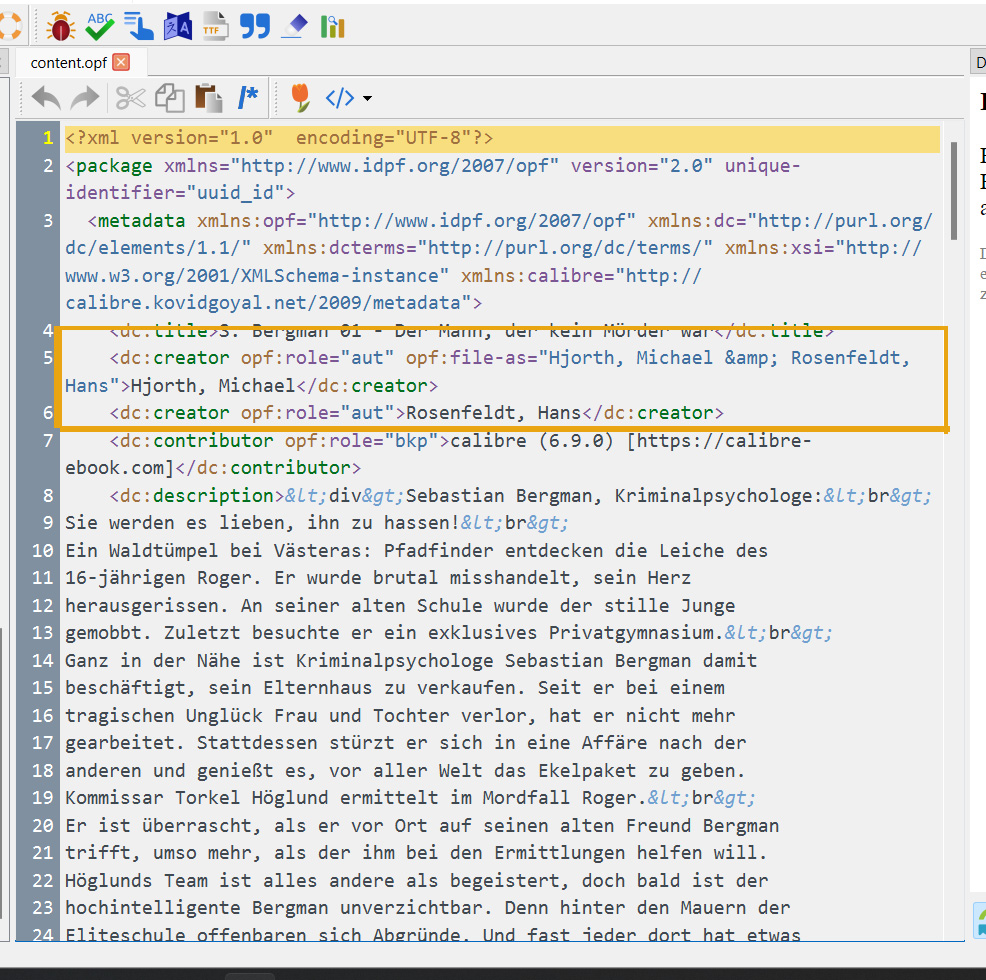This screenshot has width=986, height=980.
Task: Click the text encoding="UTF-8"
Action: (384, 138)
